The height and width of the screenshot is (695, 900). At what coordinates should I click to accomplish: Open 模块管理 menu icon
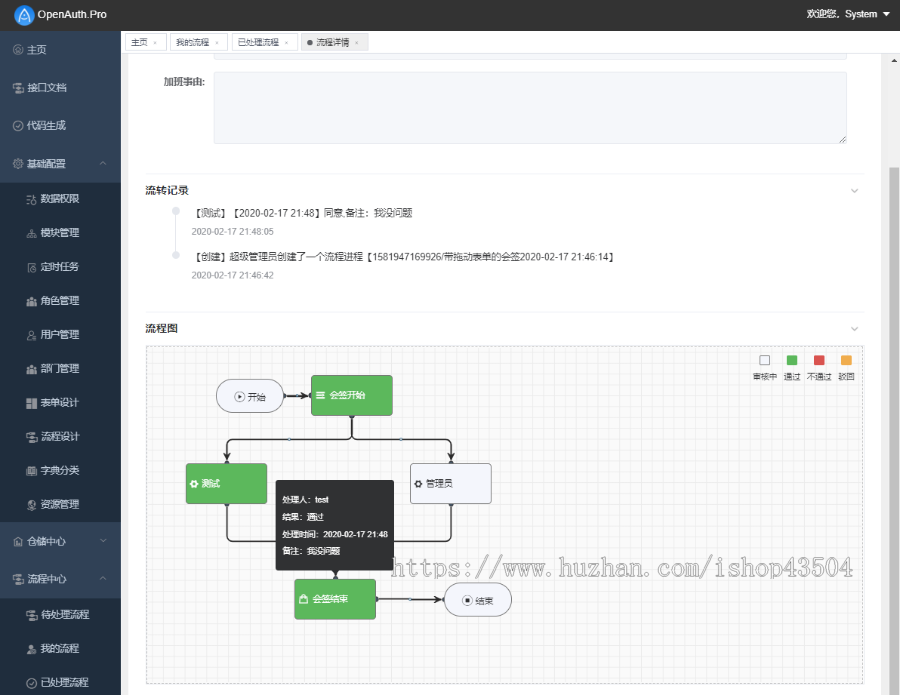click(x=32, y=233)
